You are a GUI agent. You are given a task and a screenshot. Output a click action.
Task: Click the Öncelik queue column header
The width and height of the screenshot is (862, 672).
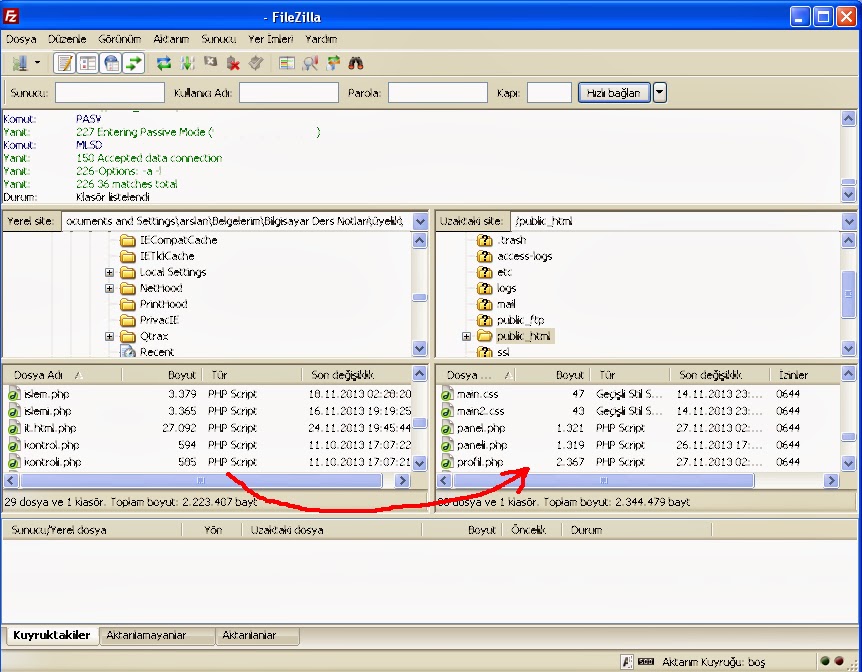pyautogui.click(x=533, y=530)
